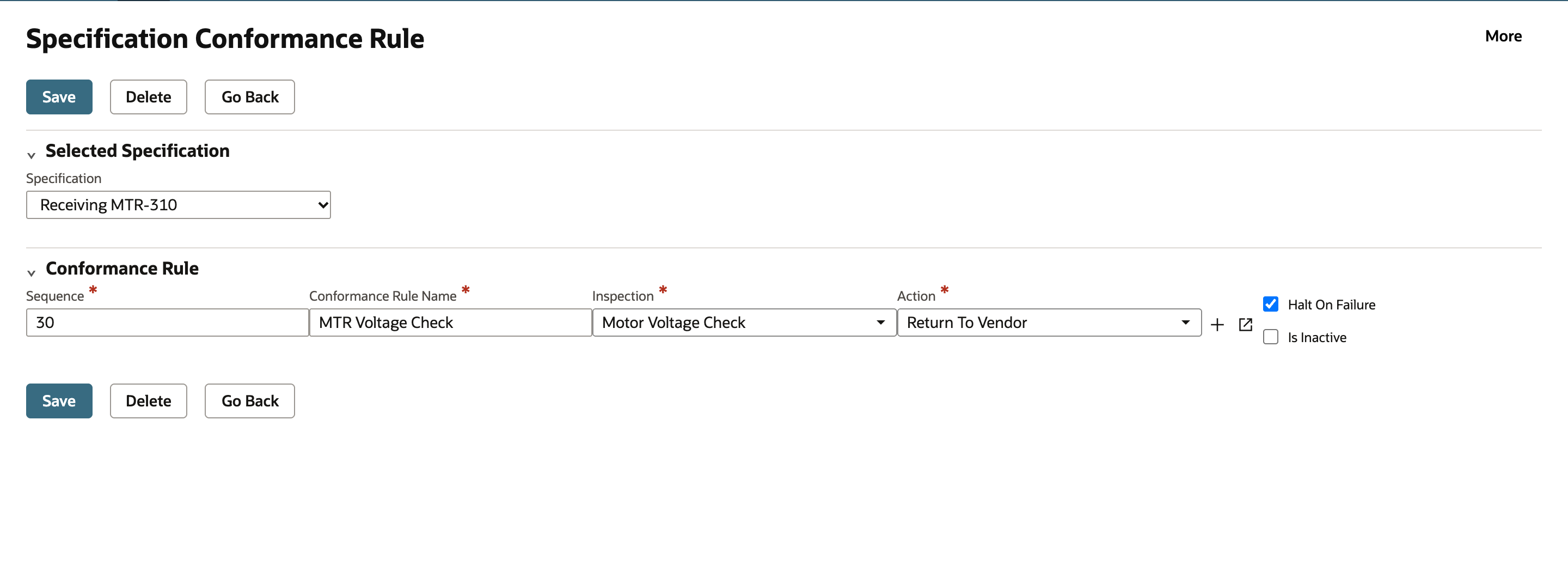Open the Specification dropdown showing Receiving MTR-310

click(179, 205)
